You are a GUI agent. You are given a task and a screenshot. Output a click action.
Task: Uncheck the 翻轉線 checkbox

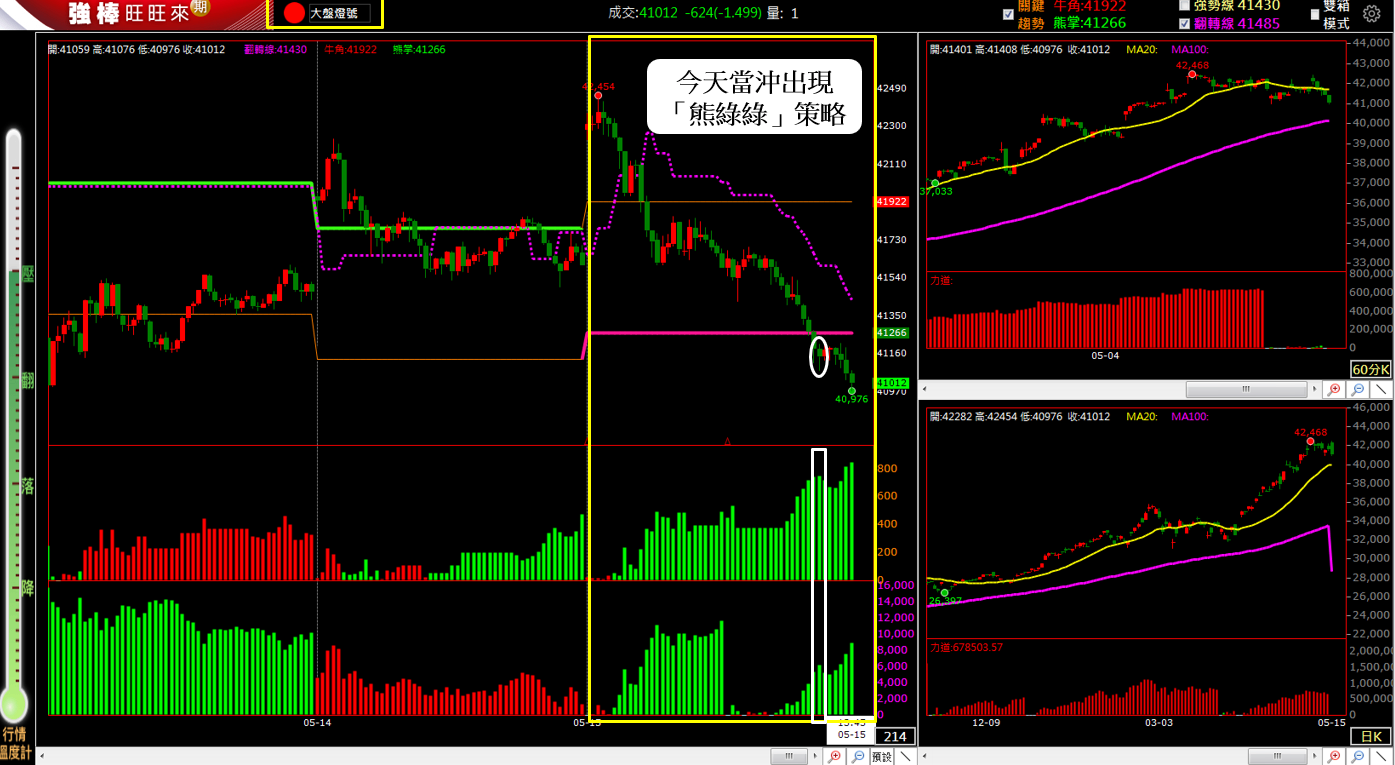click(1185, 23)
